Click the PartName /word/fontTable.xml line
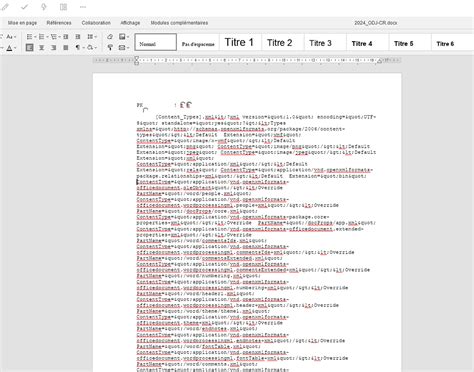 tap(199, 346)
